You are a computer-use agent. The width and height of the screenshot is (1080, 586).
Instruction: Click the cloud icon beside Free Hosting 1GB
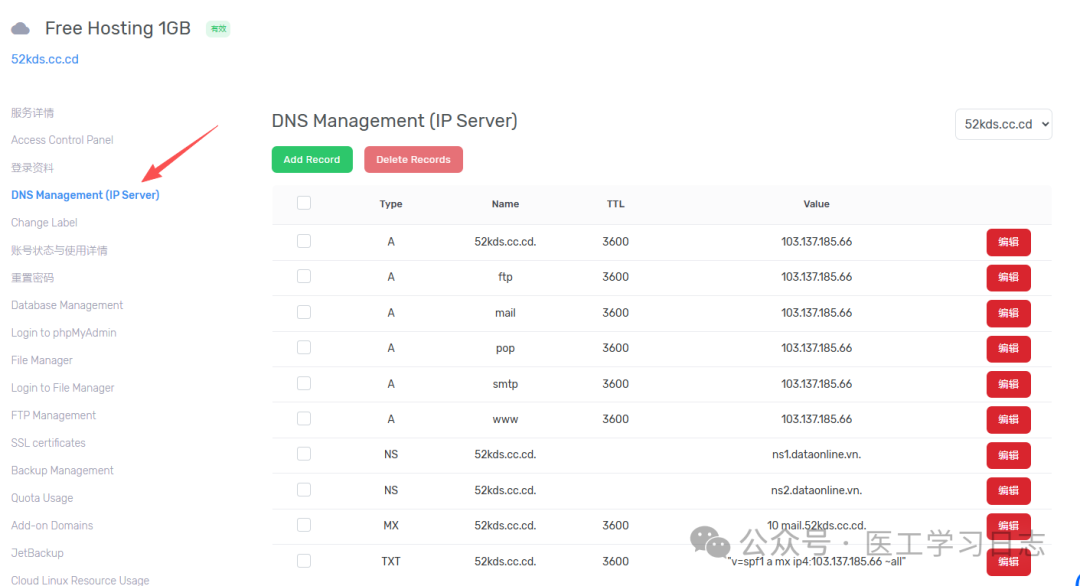pos(20,29)
